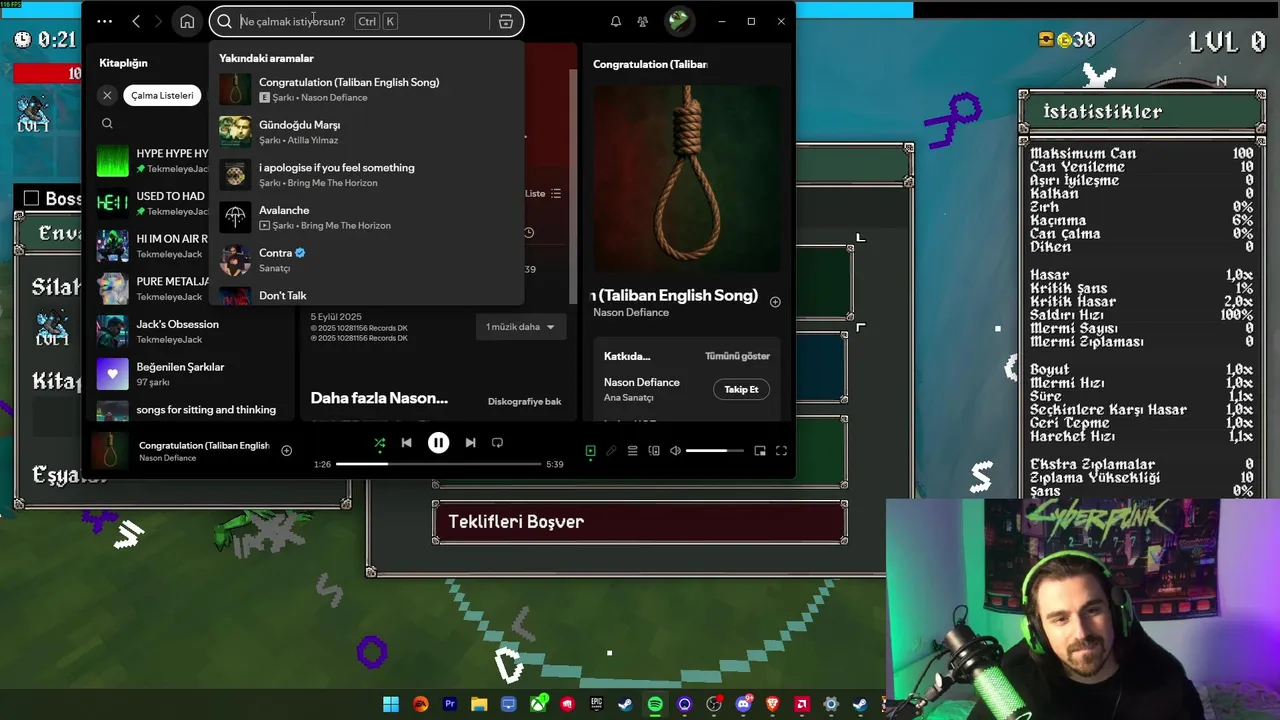The width and height of the screenshot is (1280, 720).
Task: Open the Spotify profile avatar menu
Action: tap(679, 21)
